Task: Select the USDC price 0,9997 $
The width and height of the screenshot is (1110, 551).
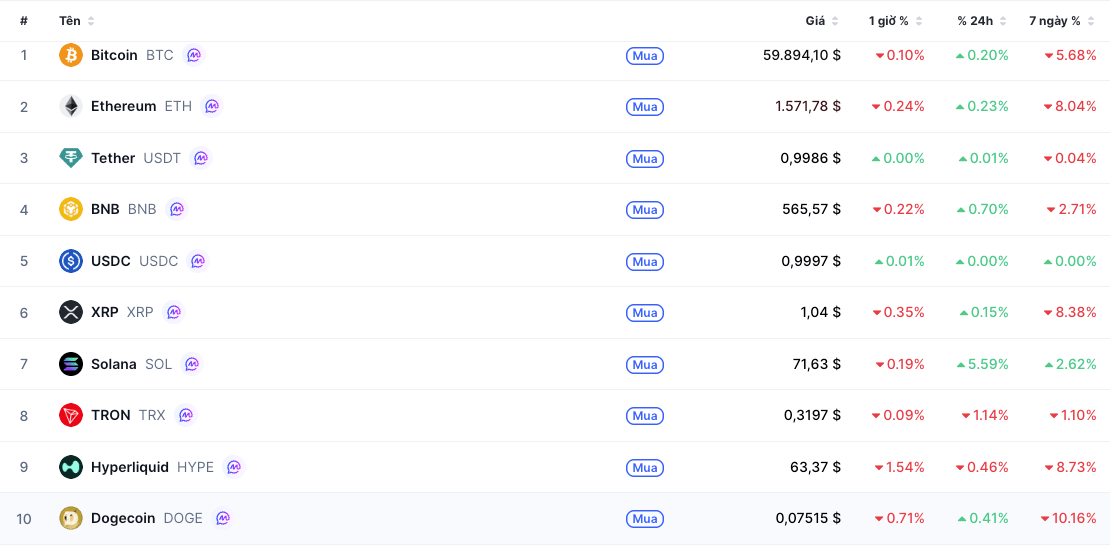Action: 811,261
